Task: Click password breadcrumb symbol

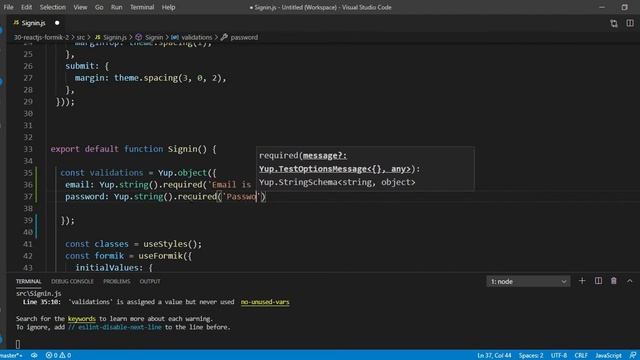Action: coord(244,37)
